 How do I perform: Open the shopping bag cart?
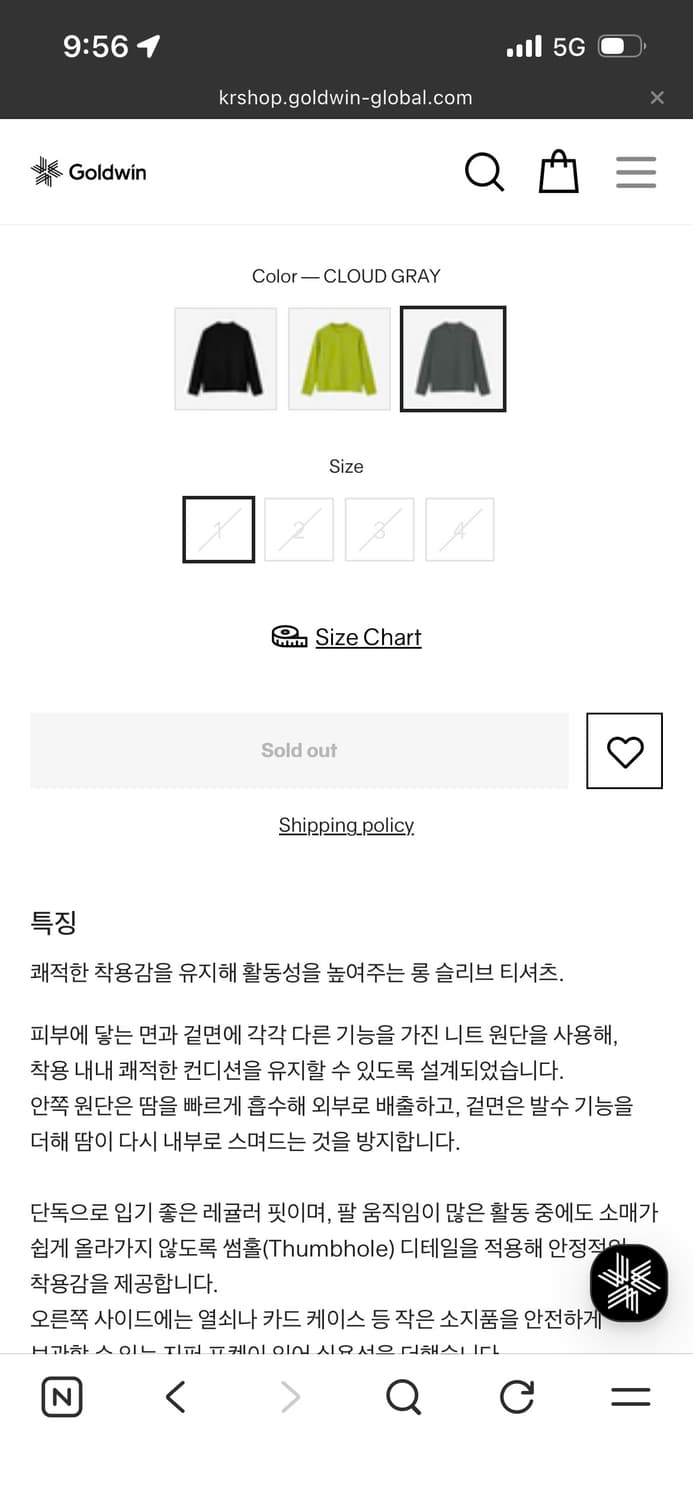[x=558, y=171]
